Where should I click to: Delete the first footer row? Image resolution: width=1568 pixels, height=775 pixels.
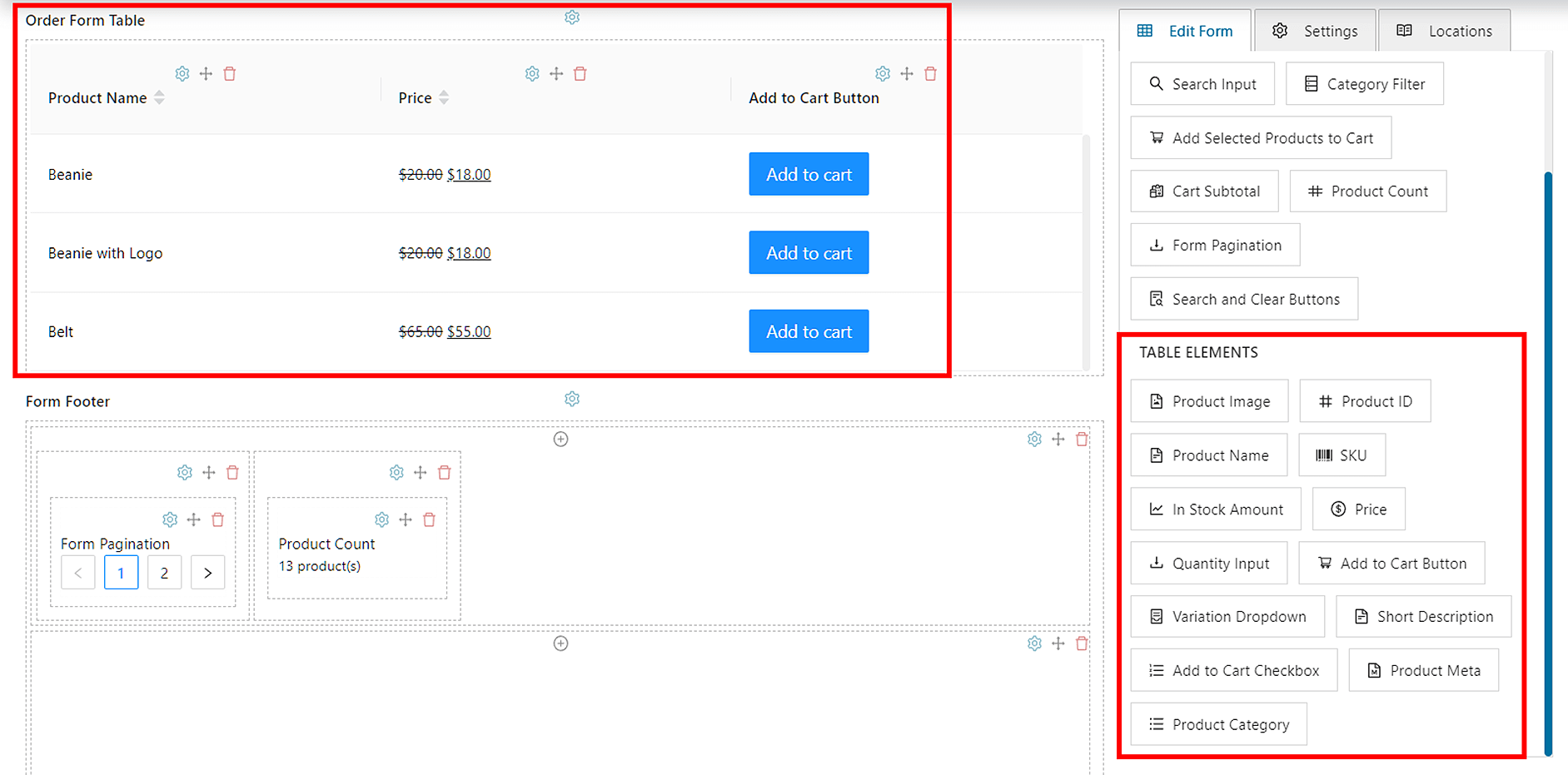pyautogui.click(x=1082, y=439)
